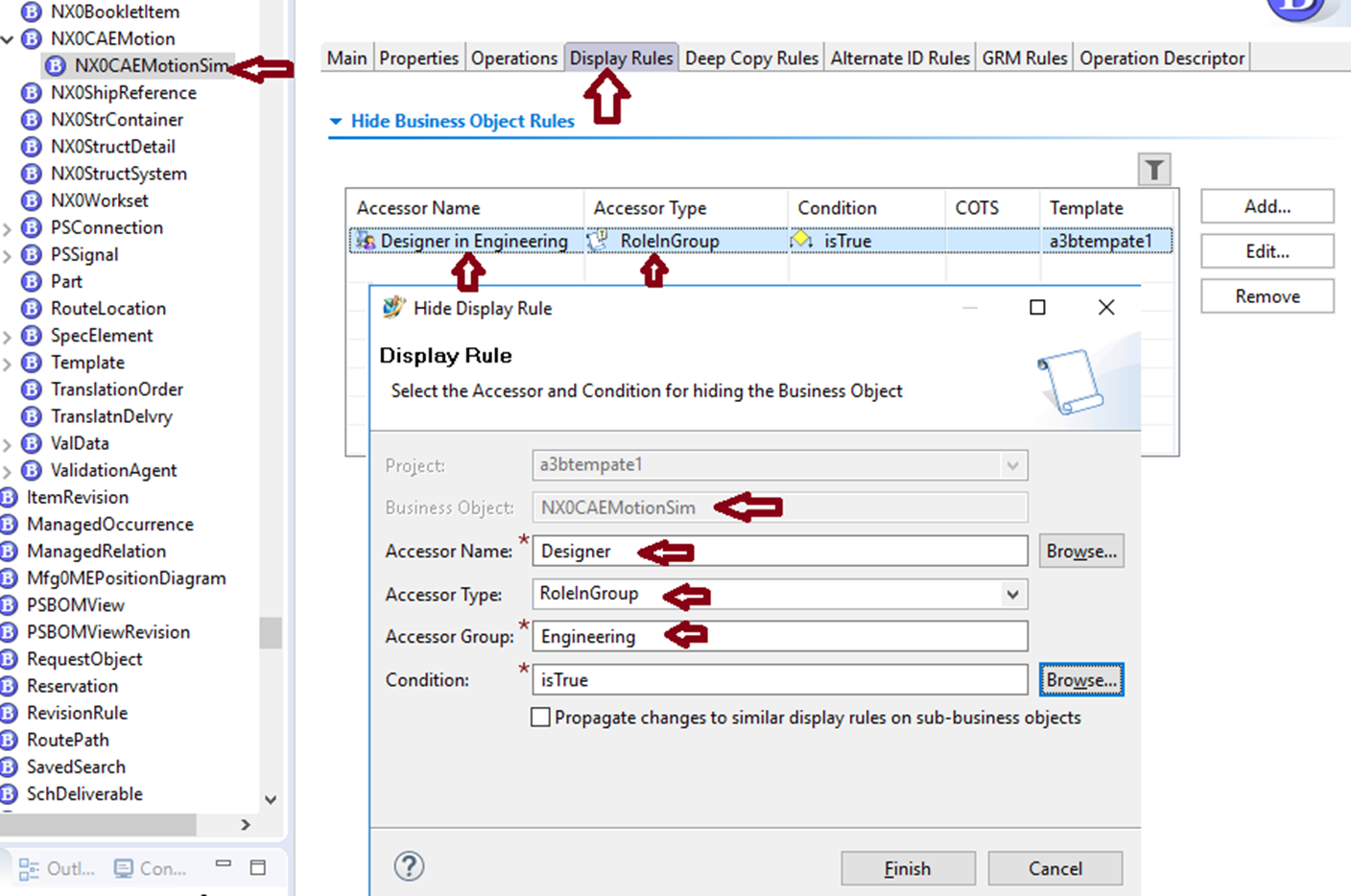The width and height of the screenshot is (1351, 896).
Task: Click Finish in the Hide Display Rule dialog
Action: pos(908,868)
